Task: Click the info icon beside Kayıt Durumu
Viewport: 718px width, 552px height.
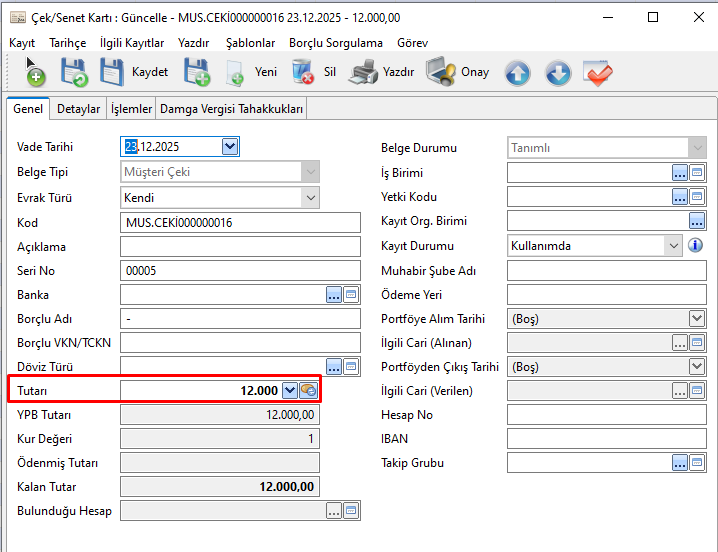Action: 696,245
